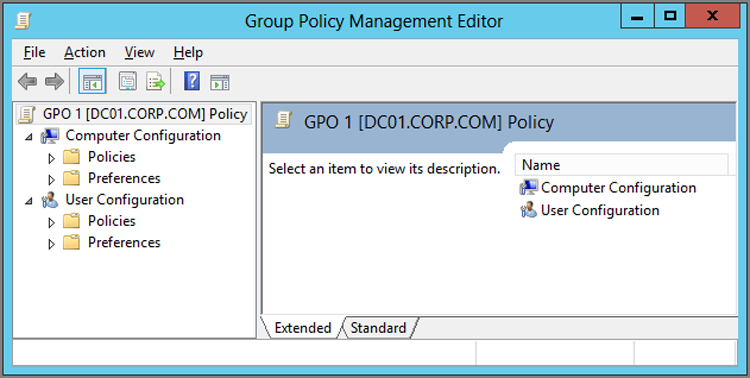Open the File menu
Screen dimensions: 750x378
(34, 52)
